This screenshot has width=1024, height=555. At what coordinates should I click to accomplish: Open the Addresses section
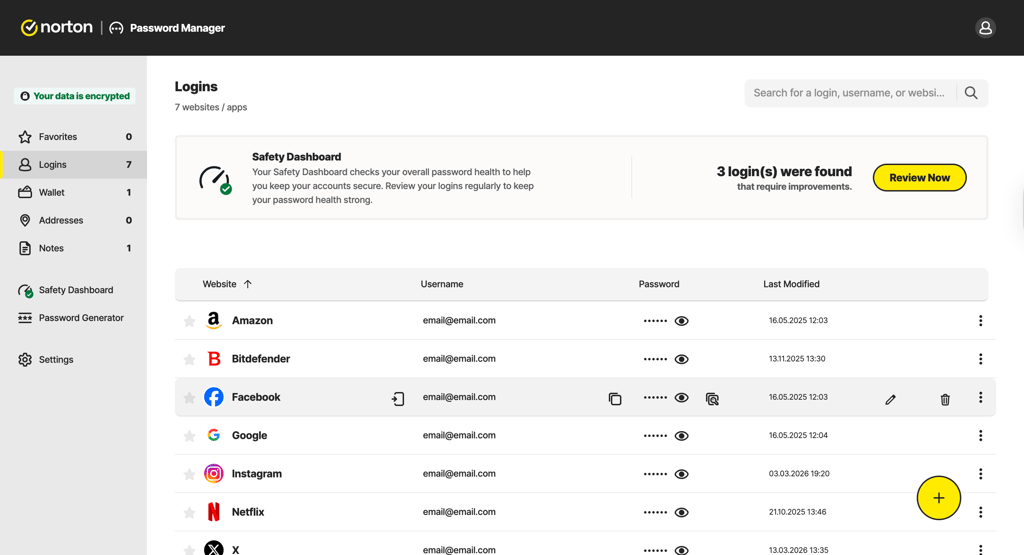click(74, 220)
